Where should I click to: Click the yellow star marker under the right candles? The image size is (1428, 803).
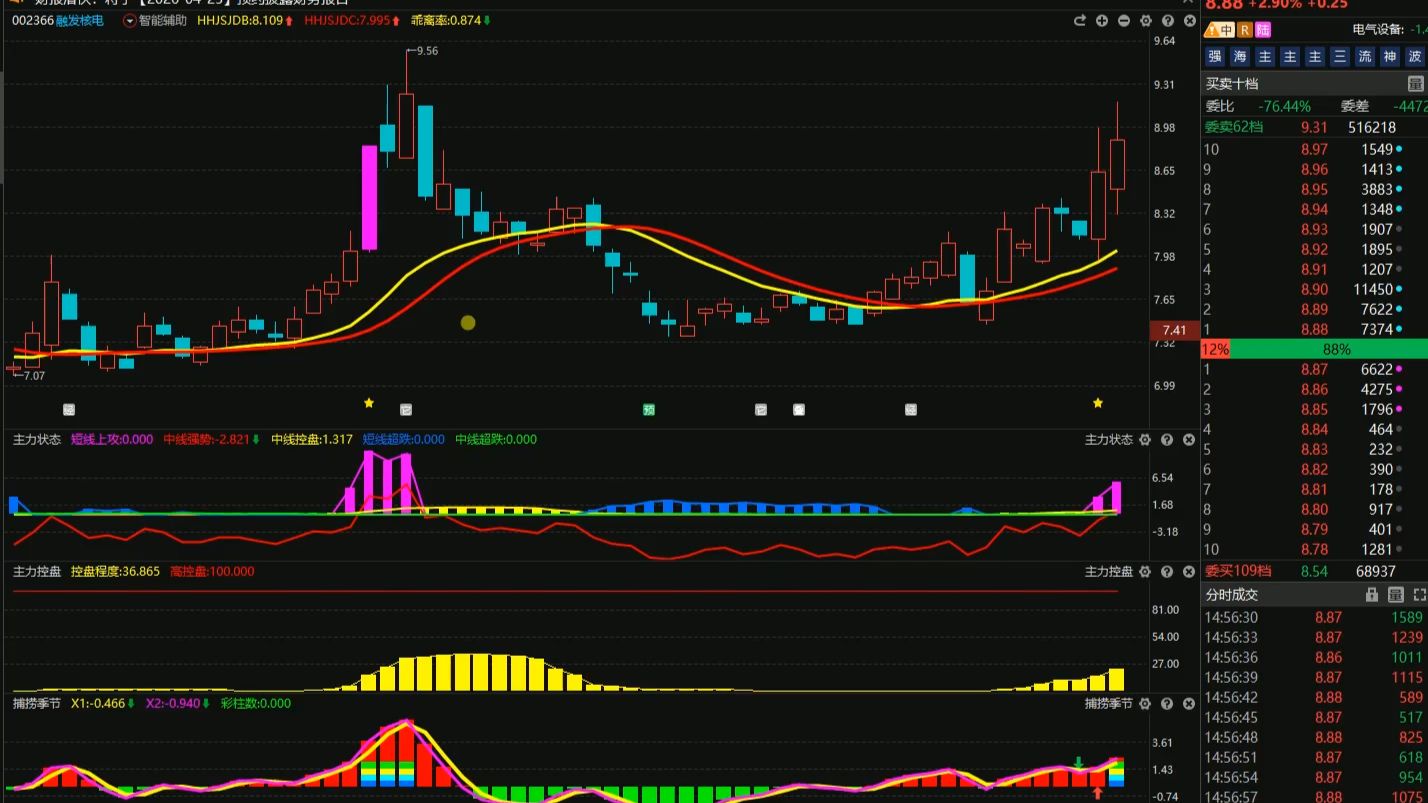(x=1098, y=403)
